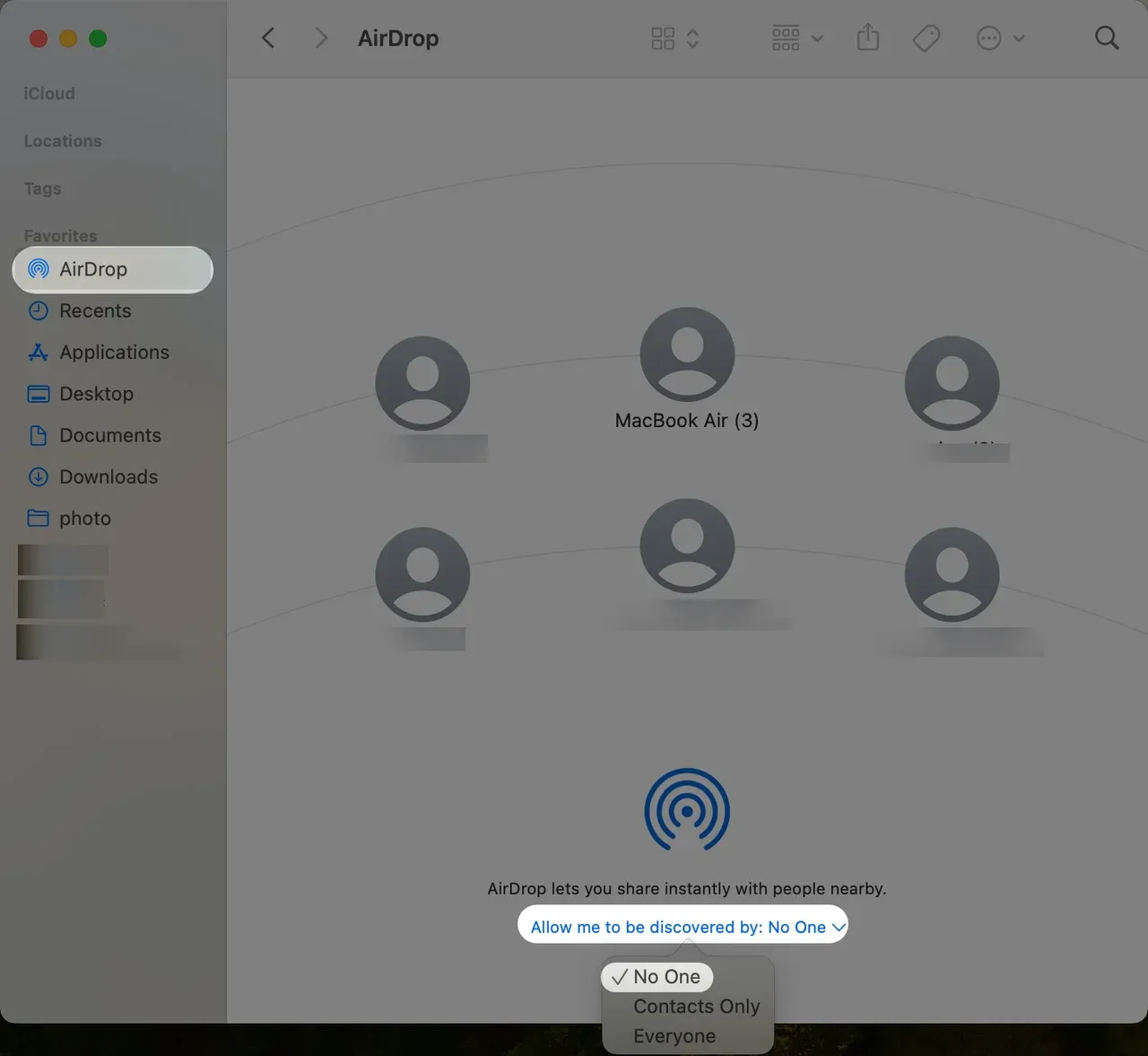Screen dimensions: 1148x1056
Task: Go forward with the right chevron
Action: 321,38
